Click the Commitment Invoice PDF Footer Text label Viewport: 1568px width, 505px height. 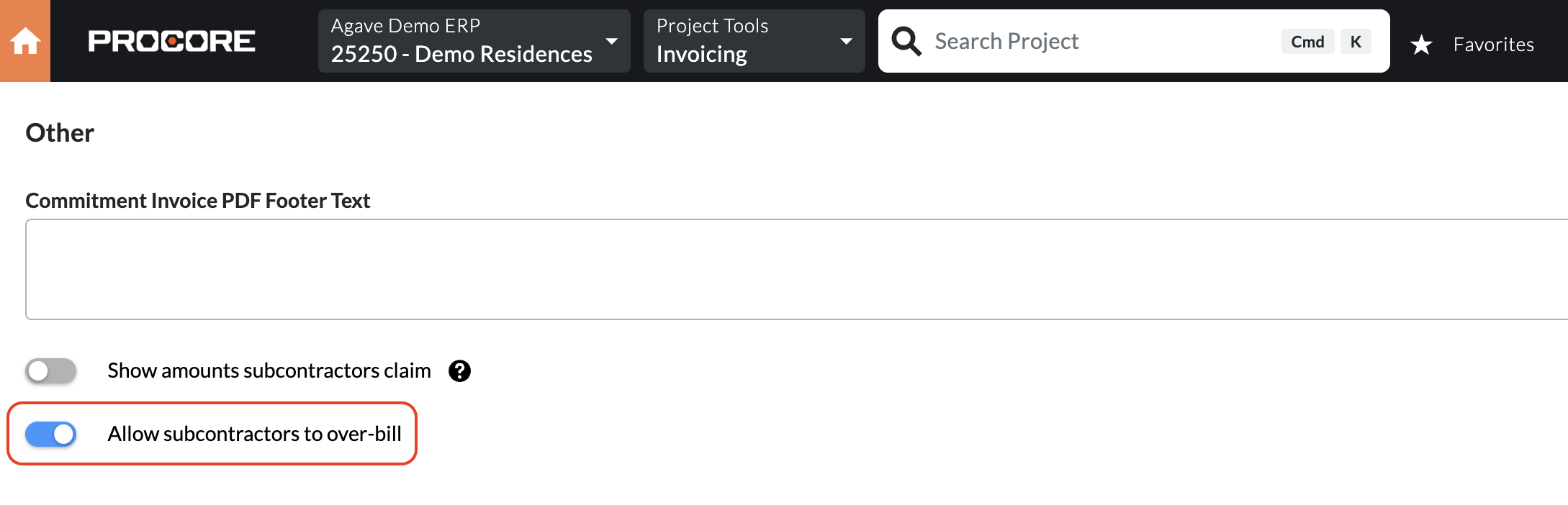pyautogui.click(x=198, y=201)
